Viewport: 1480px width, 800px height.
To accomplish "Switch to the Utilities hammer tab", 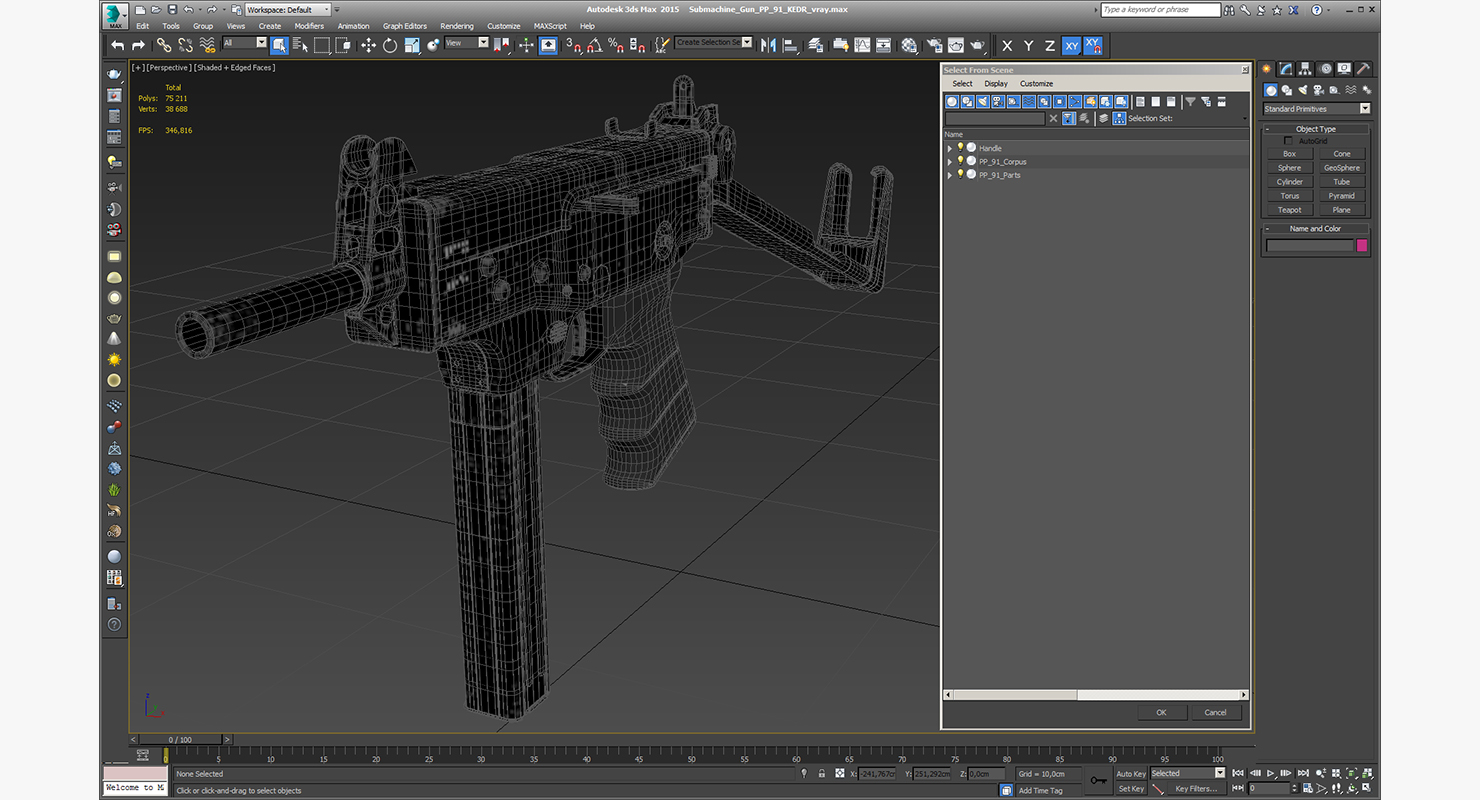I will (1363, 69).
